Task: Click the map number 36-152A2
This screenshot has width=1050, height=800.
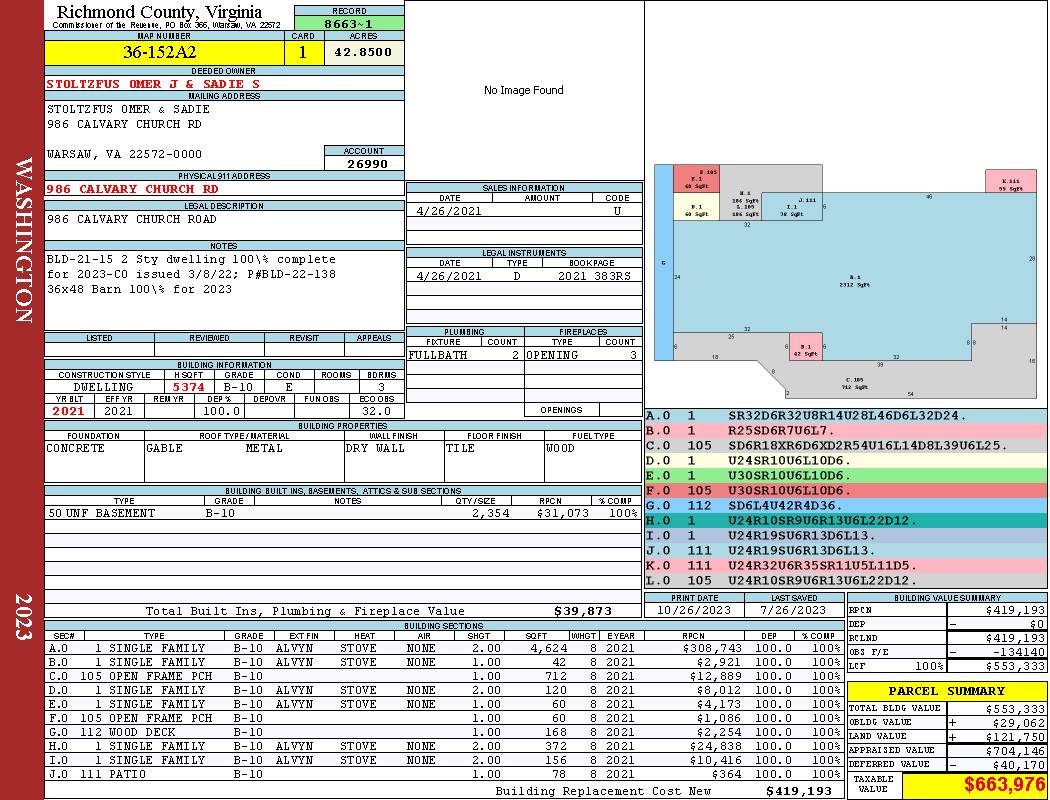Action: [159, 52]
